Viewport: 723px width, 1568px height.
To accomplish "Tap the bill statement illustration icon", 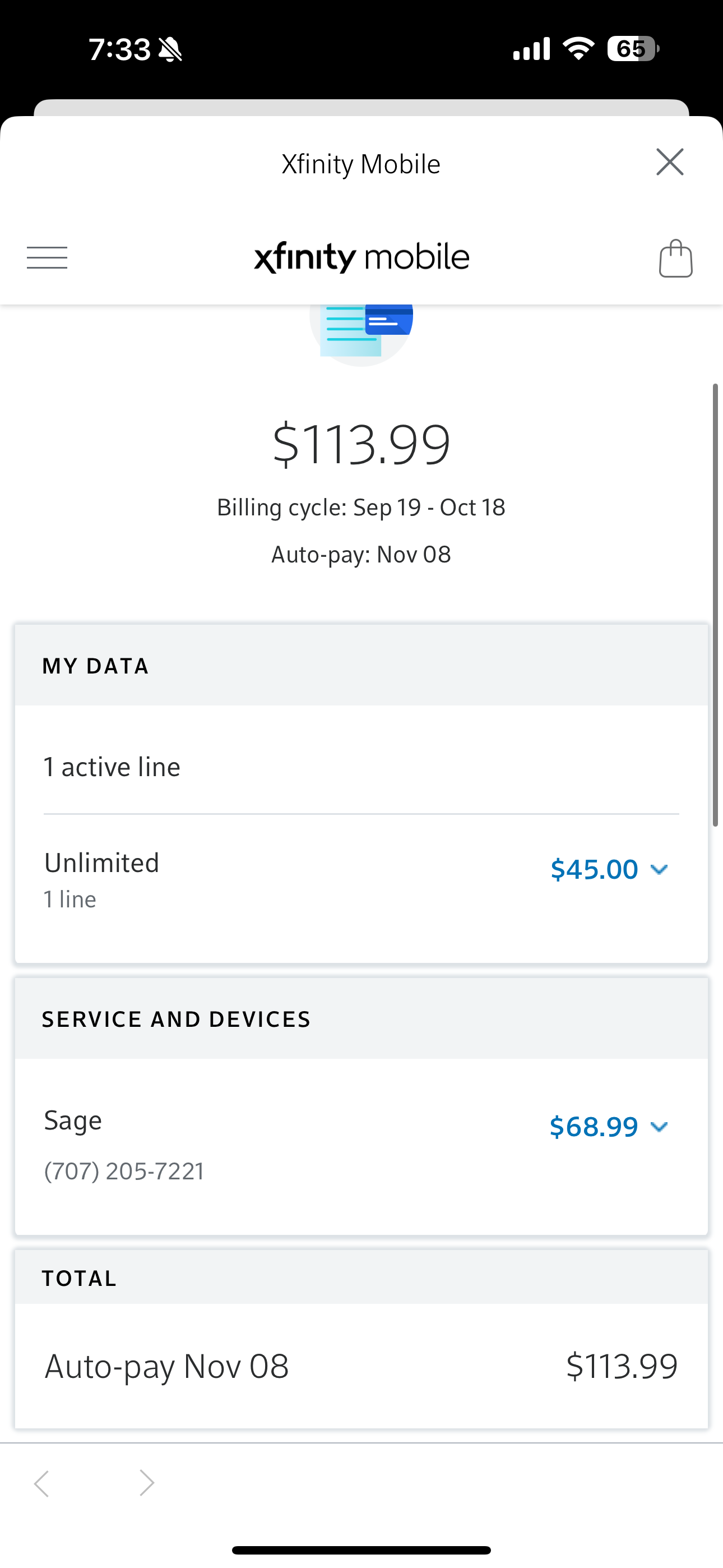I will [361, 332].
